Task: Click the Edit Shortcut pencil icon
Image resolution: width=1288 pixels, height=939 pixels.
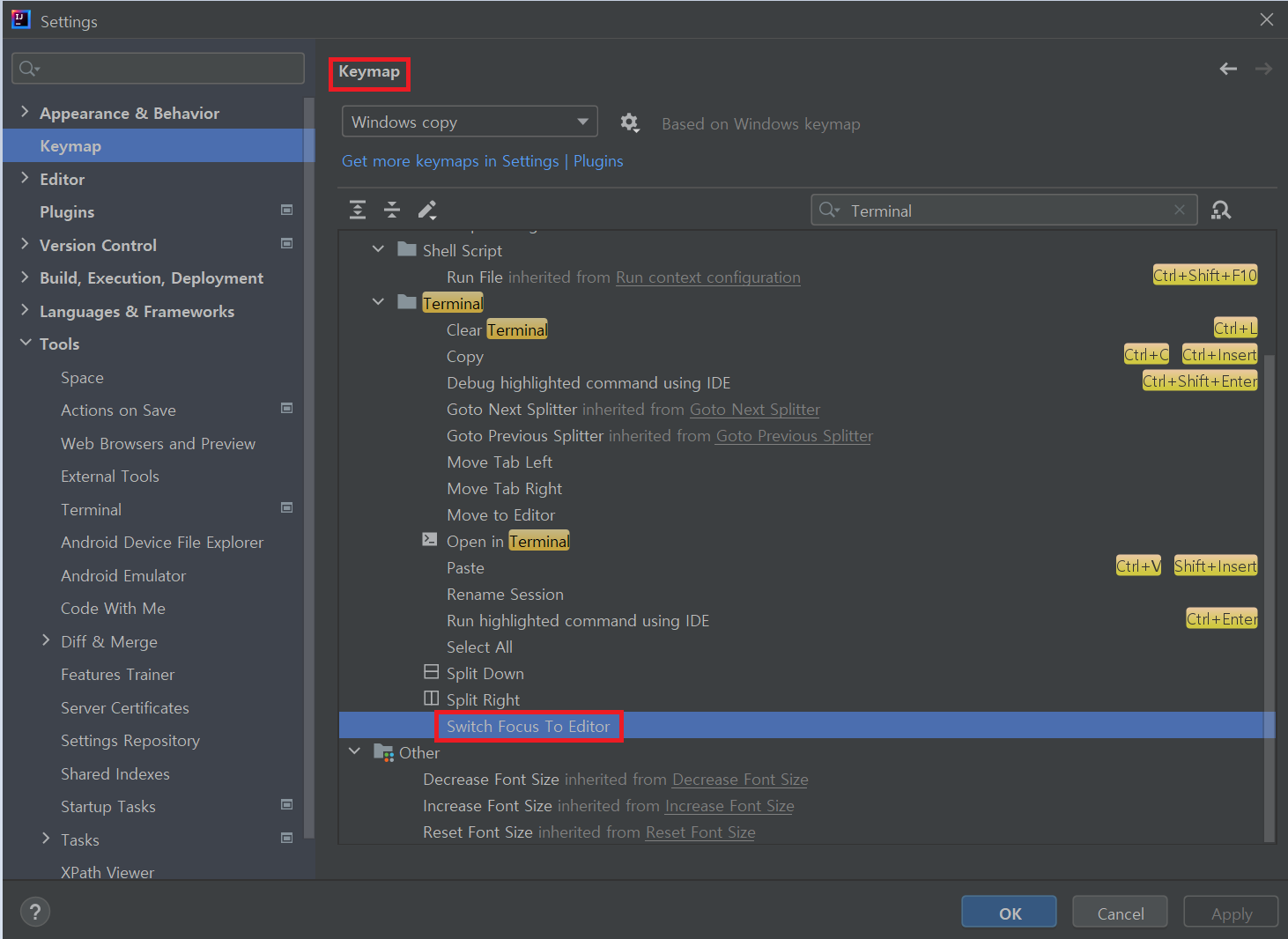Action: tap(427, 210)
